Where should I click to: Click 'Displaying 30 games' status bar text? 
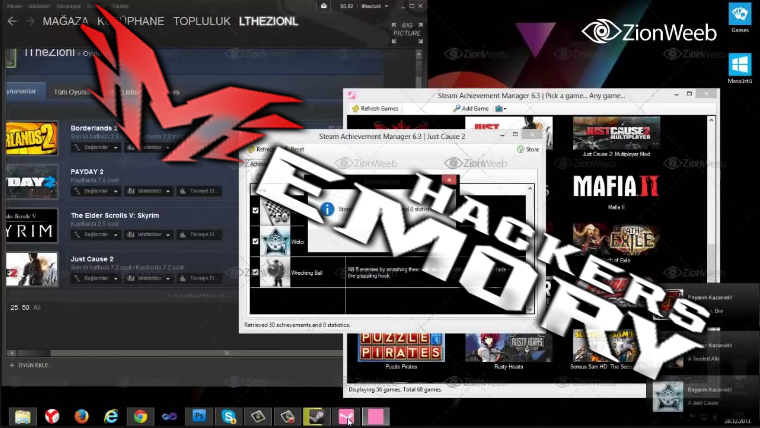395,389
